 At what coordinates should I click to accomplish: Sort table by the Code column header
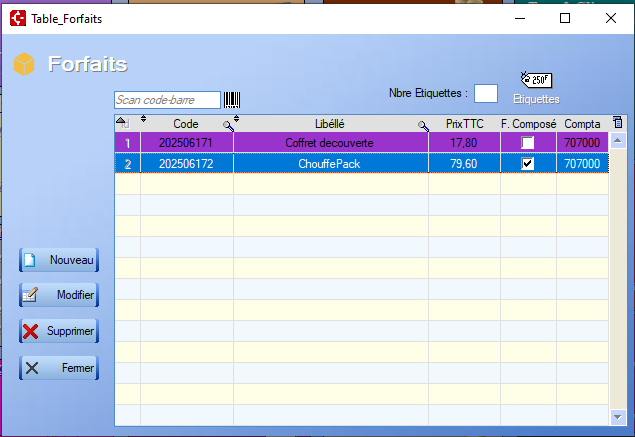pos(185,124)
